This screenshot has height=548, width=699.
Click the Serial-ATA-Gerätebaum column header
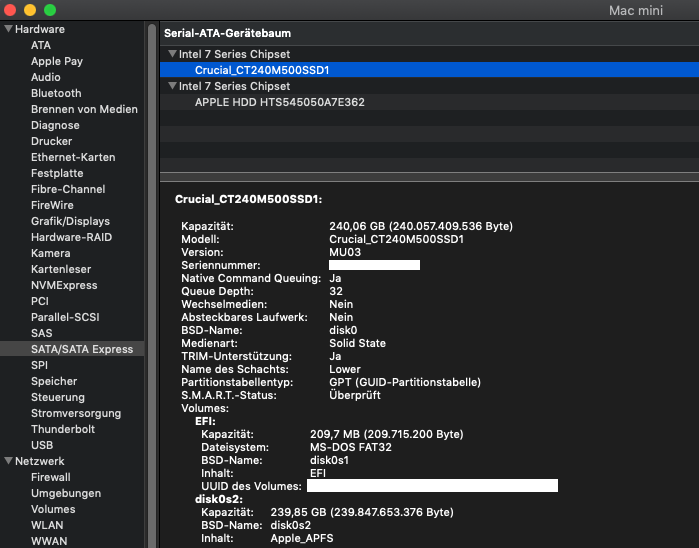click(x=429, y=33)
